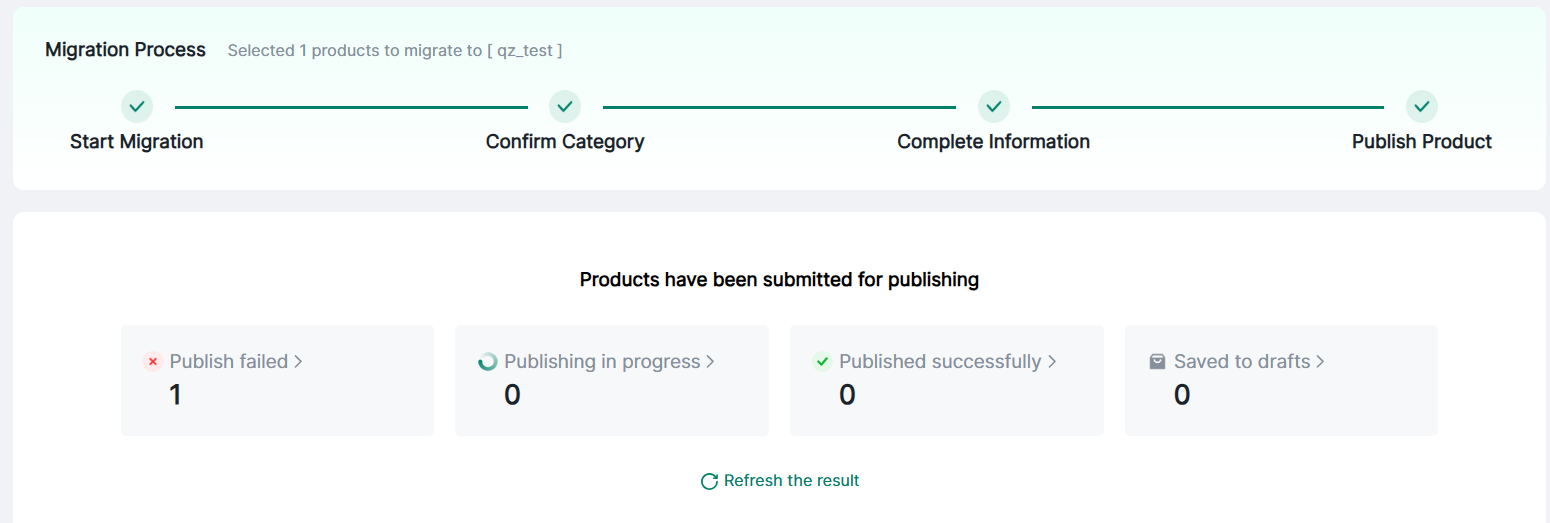This screenshot has height=523, width=1550.
Task: Click the red Publish failed icon
Action: pyautogui.click(x=153, y=362)
